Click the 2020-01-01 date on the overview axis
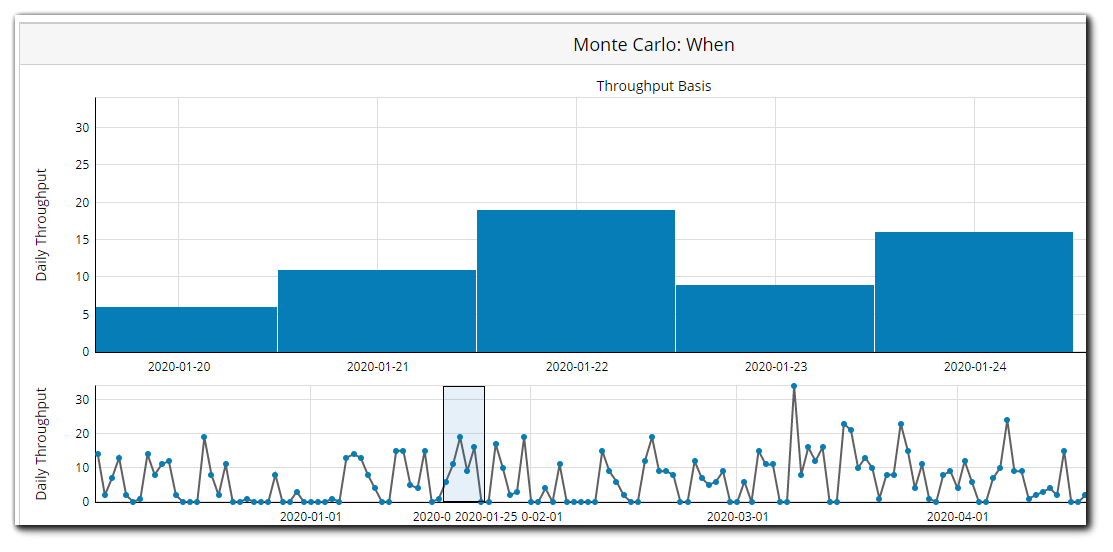Viewport: 1113px width, 552px height. coord(310,517)
